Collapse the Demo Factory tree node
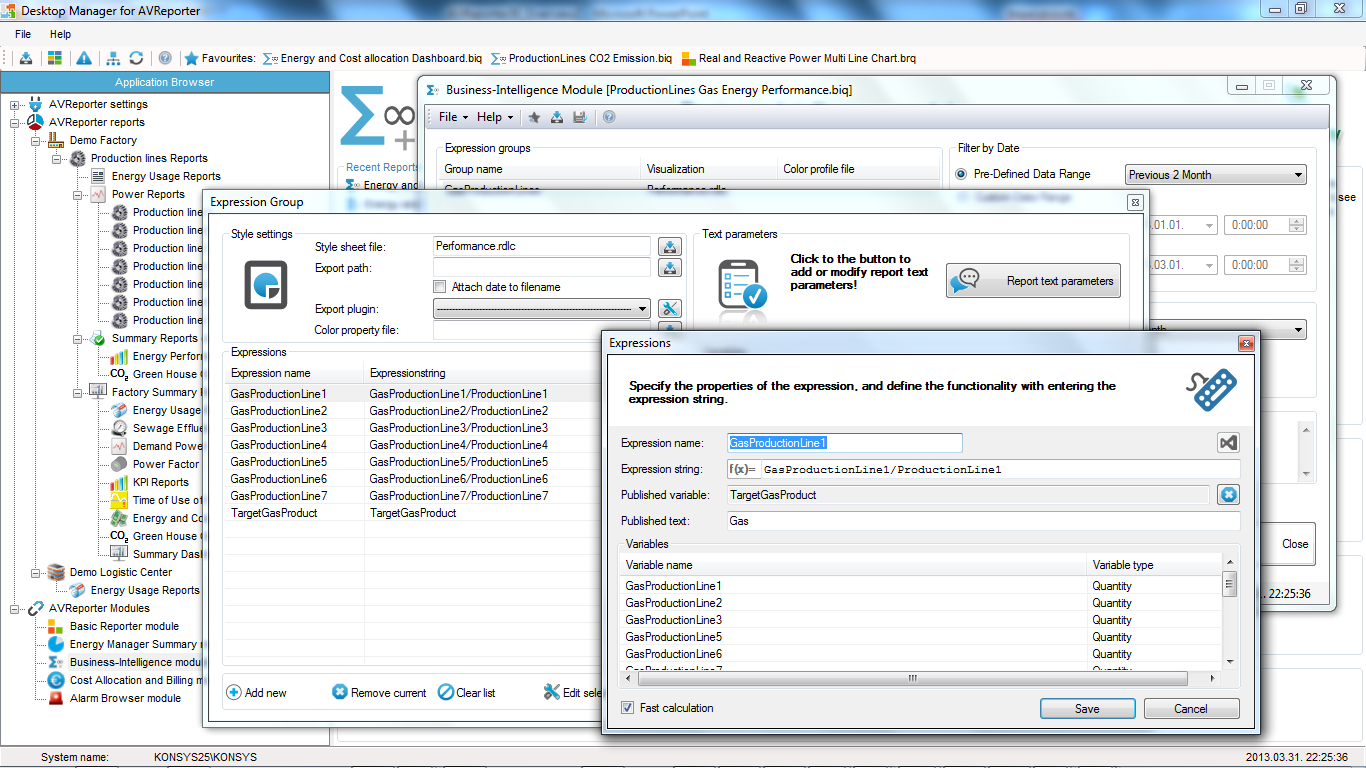The height and width of the screenshot is (768, 1366). tap(36, 141)
